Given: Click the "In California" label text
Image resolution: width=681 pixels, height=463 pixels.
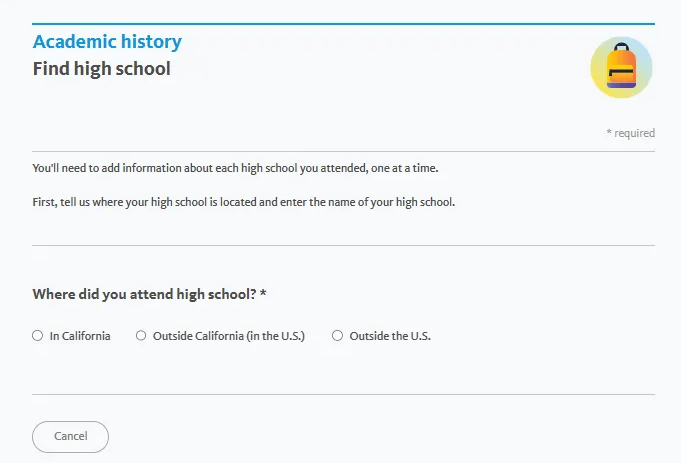Looking at the screenshot, I should pos(80,336).
